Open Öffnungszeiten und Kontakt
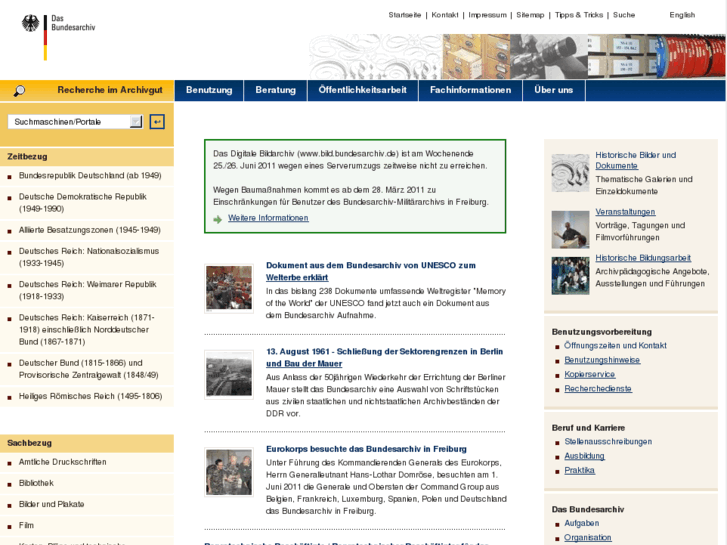The image size is (727, 545). click(615, 346)
